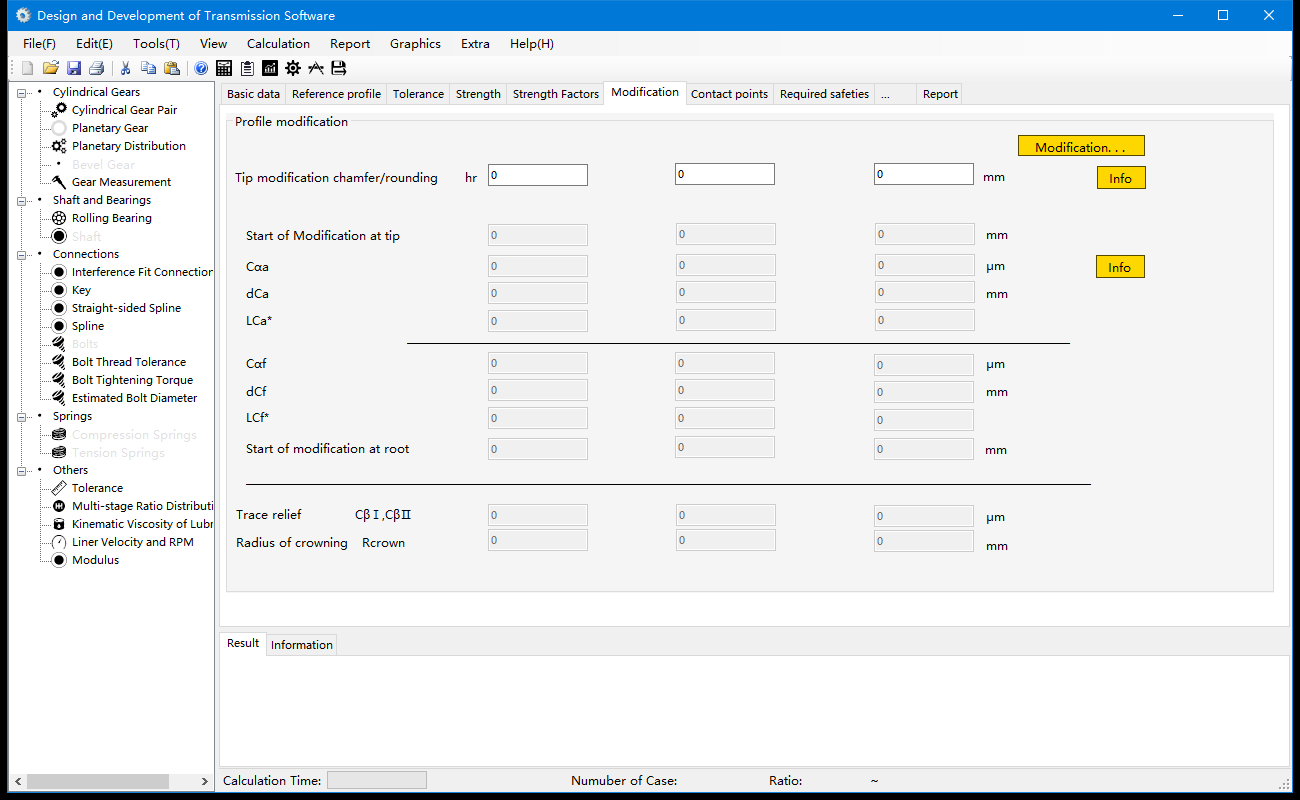This screenshot has width=1300, height=800.
Task: Collapse the Connections tree node
Action: [22, 254]
